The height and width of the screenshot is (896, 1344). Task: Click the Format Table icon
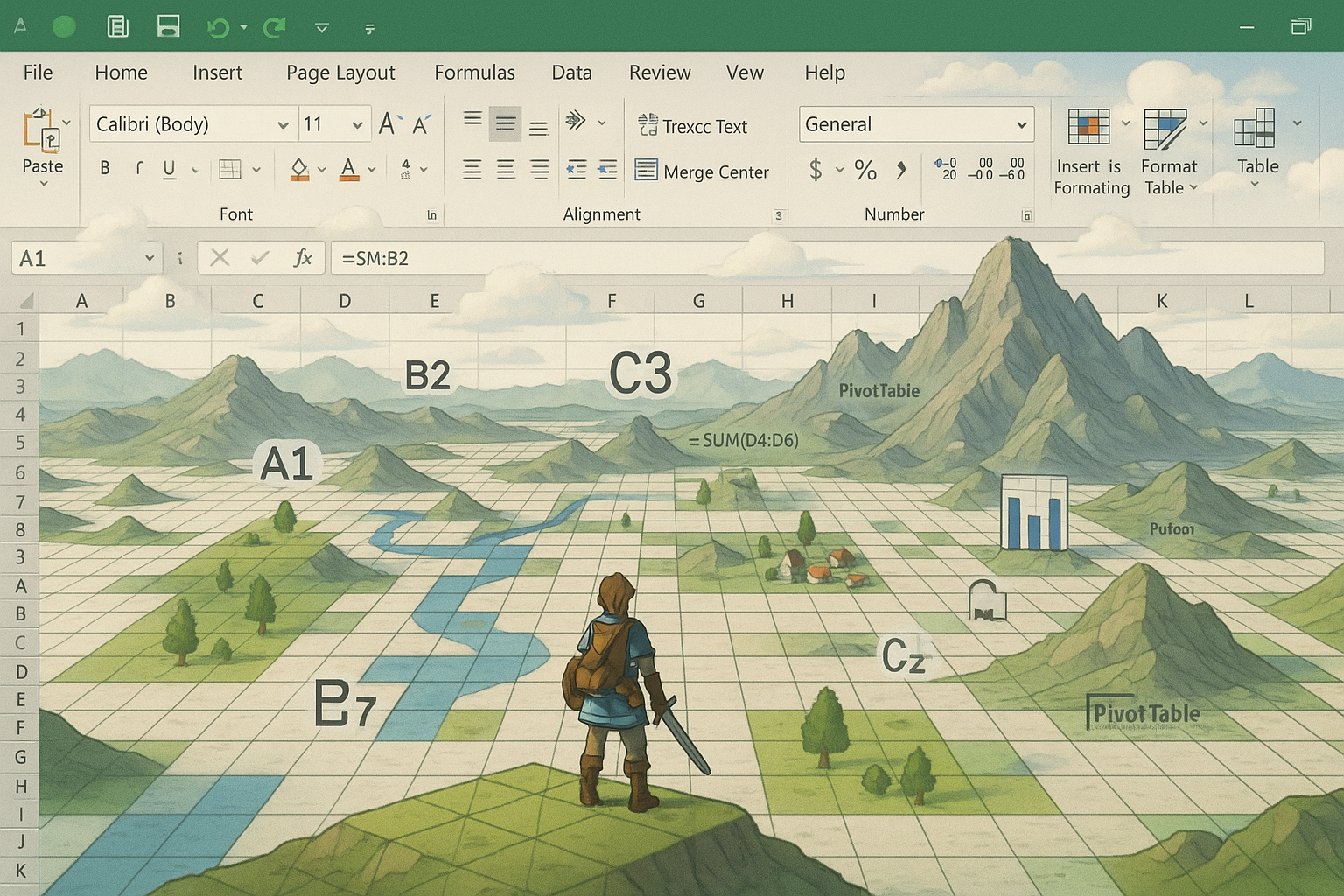[1165, 129]
